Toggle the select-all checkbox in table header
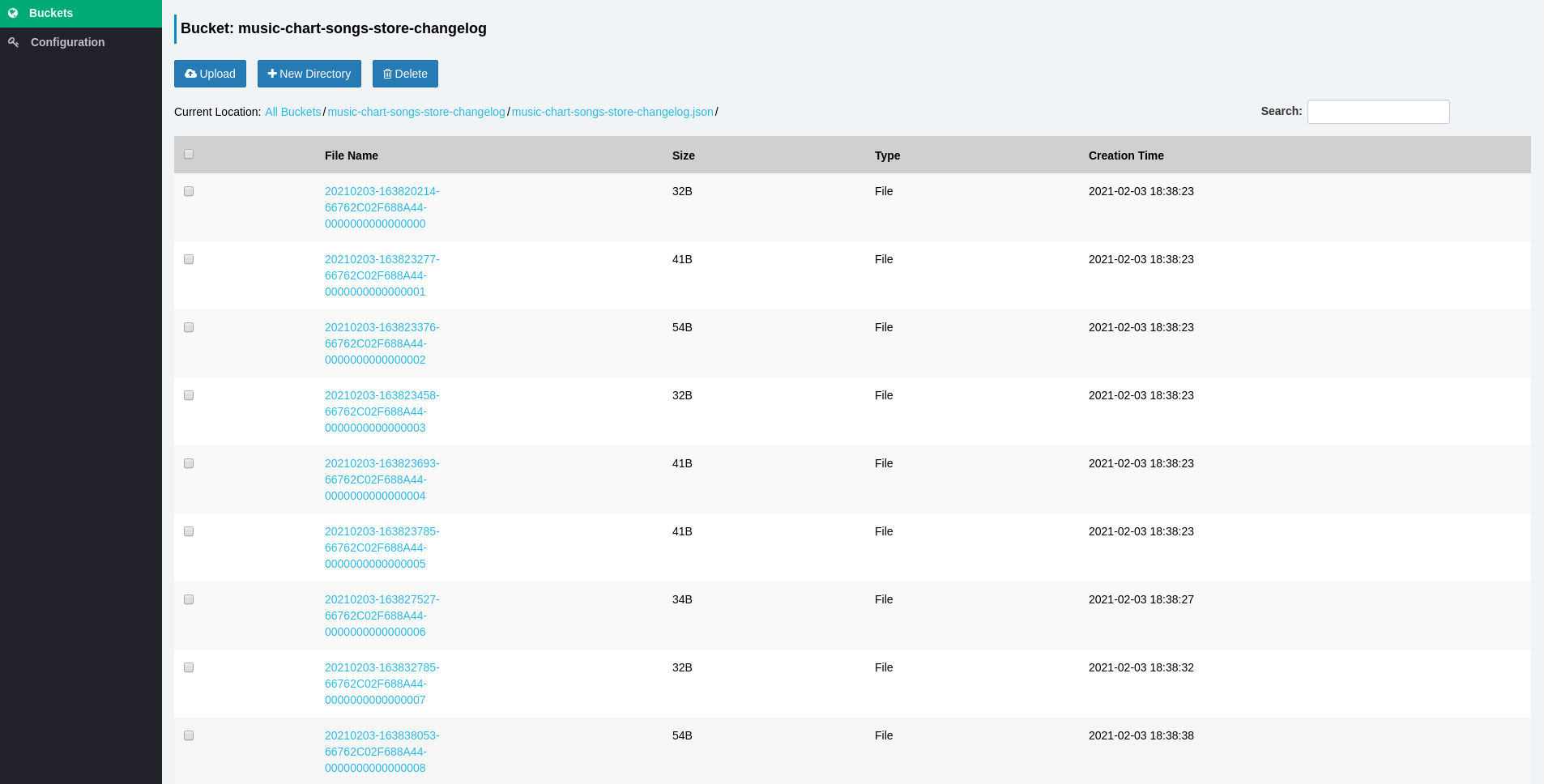 pyautogui.click(x=189, y=154)
